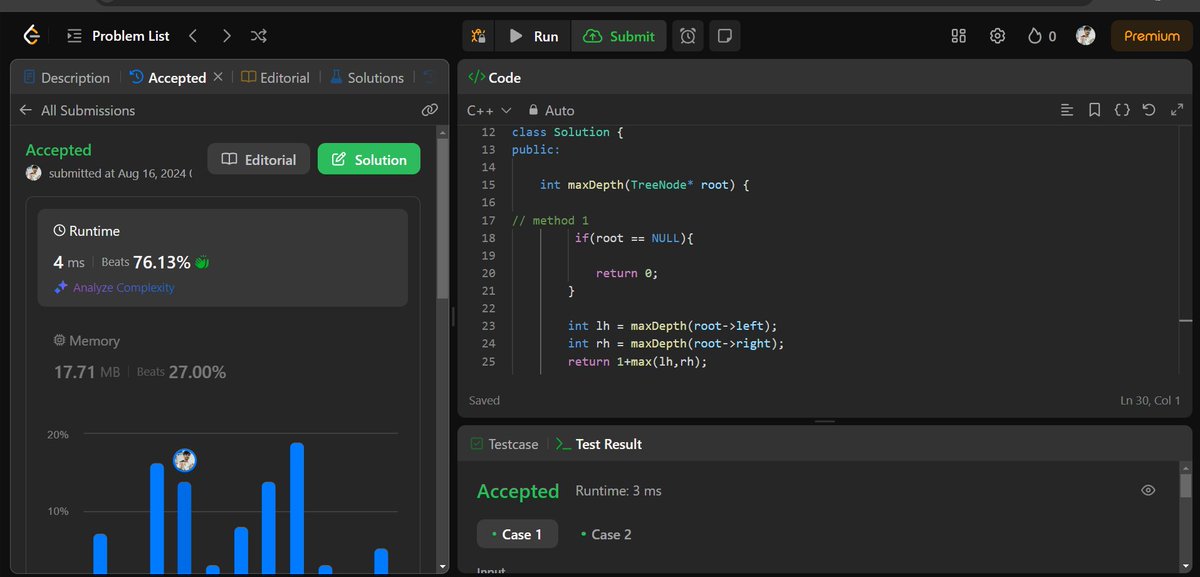This screenshot has height=577, width=1200.
Task: Start the timer alarm clock icon
Action: click(x=688, y=36)
